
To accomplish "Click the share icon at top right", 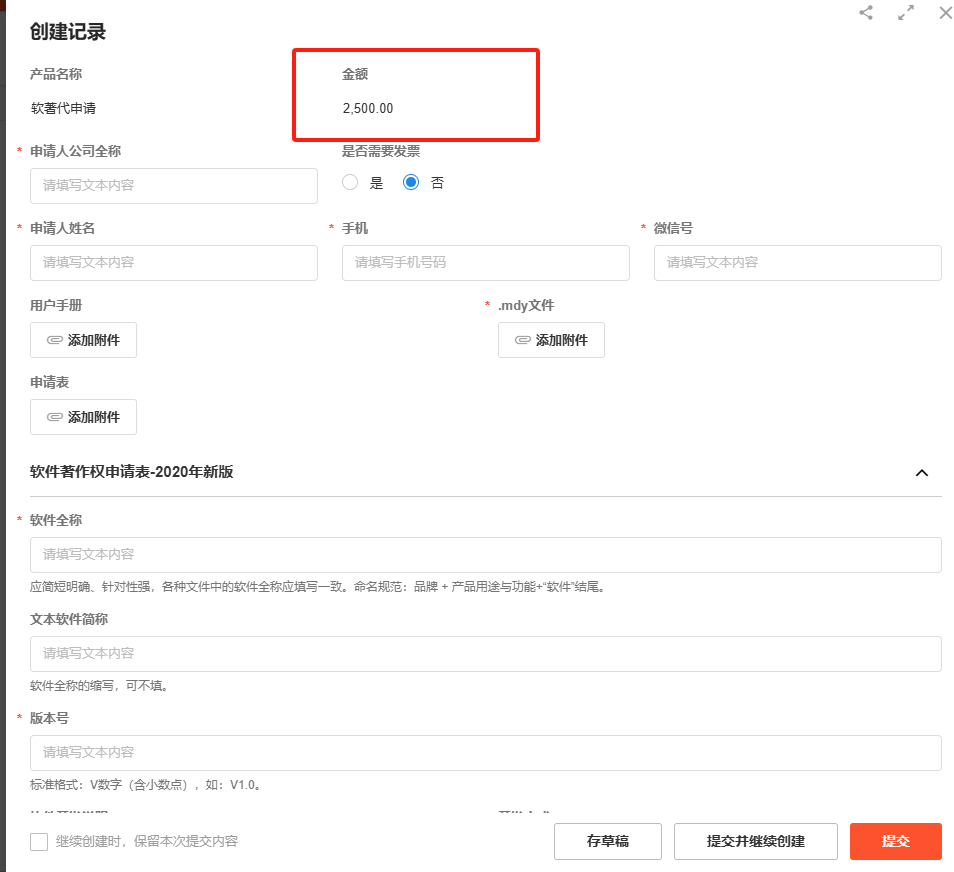I will click(x=866, y=13).
